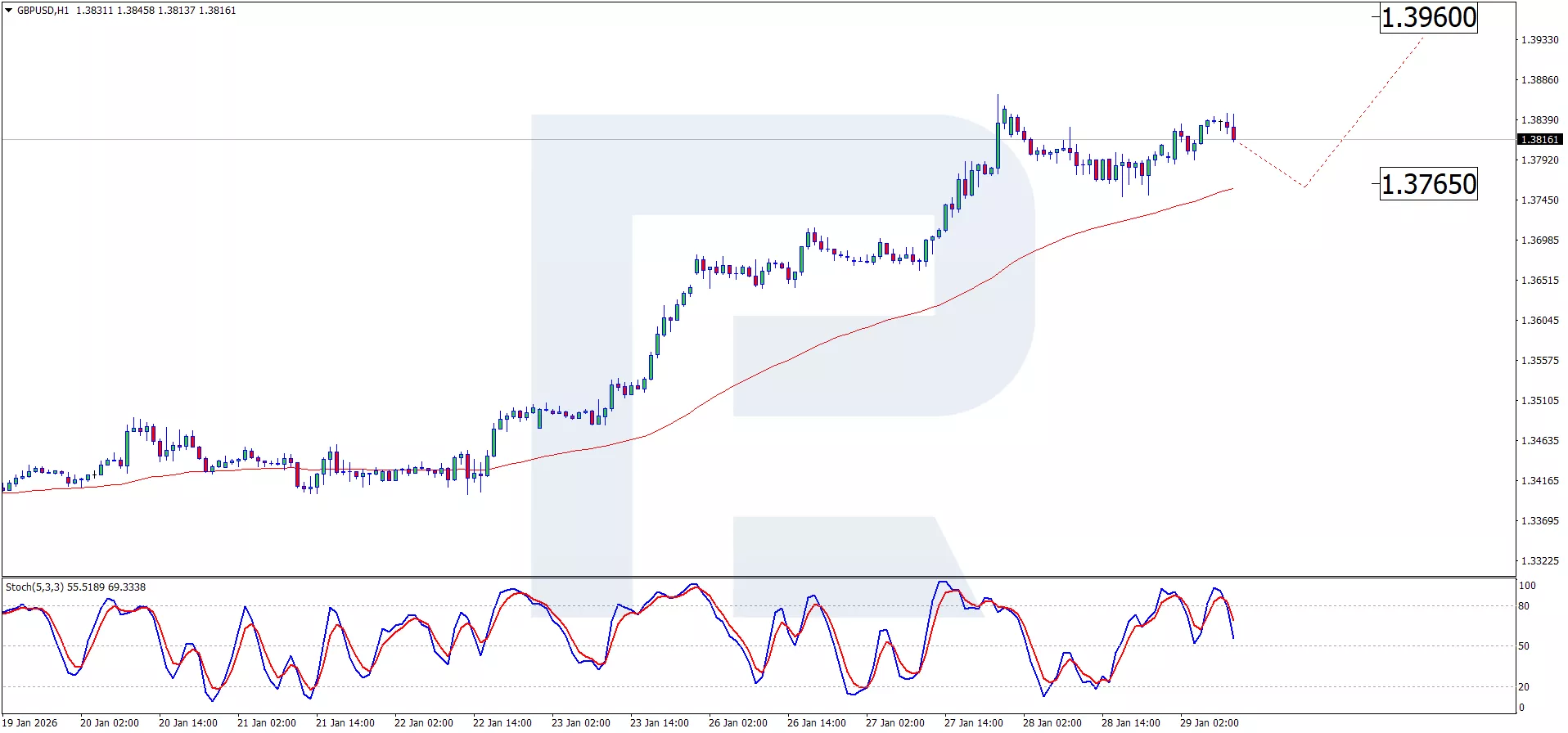The image size is (1568, 733).
Task: Click the GBPUSD,H1 chart symbol title
Action: (43, 11)
